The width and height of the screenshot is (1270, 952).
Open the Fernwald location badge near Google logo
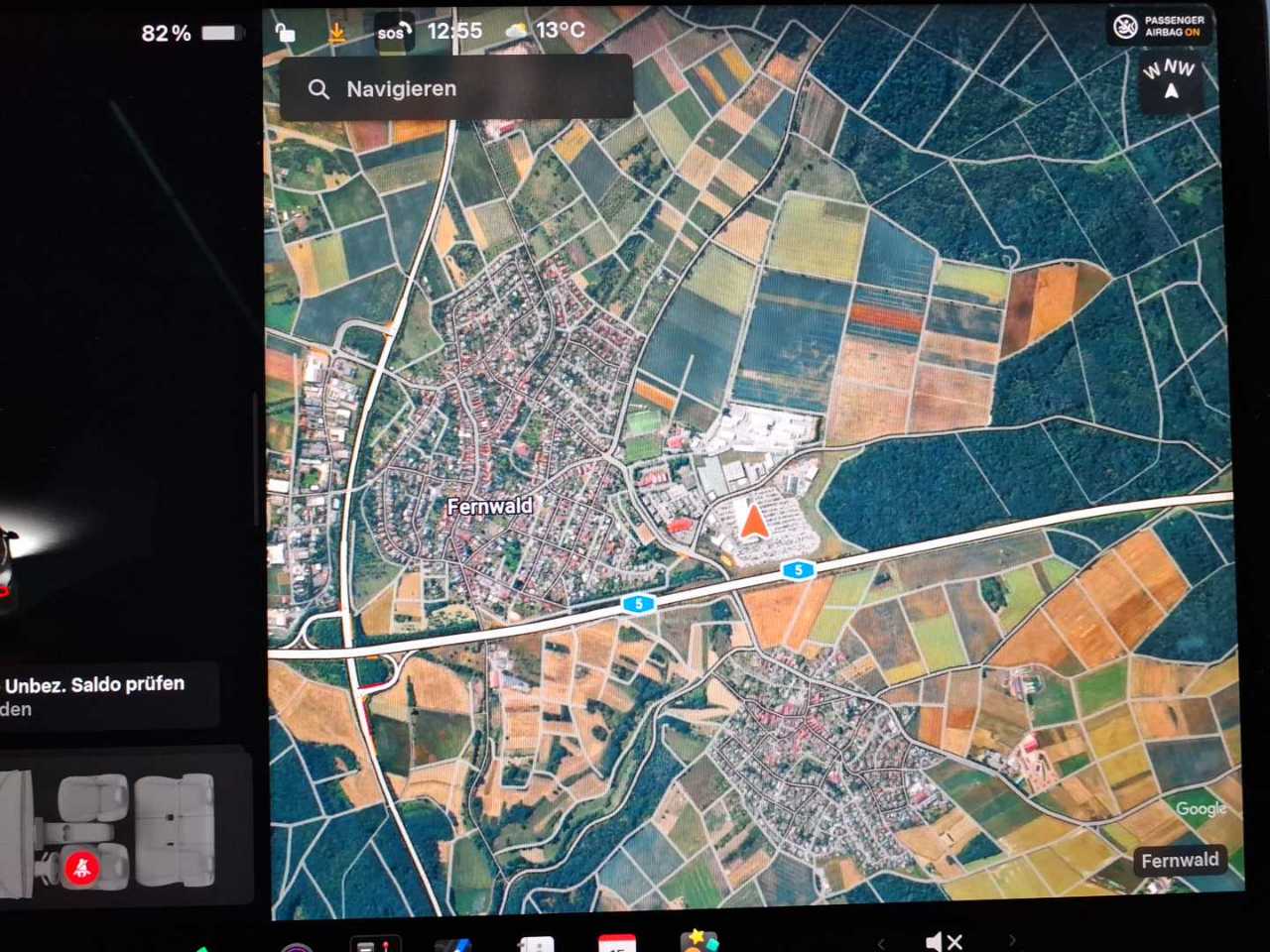coord(1180,861)
